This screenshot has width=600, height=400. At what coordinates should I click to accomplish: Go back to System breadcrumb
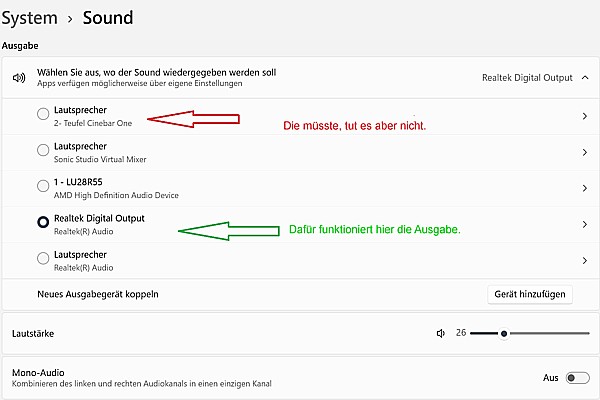[29, 18]
